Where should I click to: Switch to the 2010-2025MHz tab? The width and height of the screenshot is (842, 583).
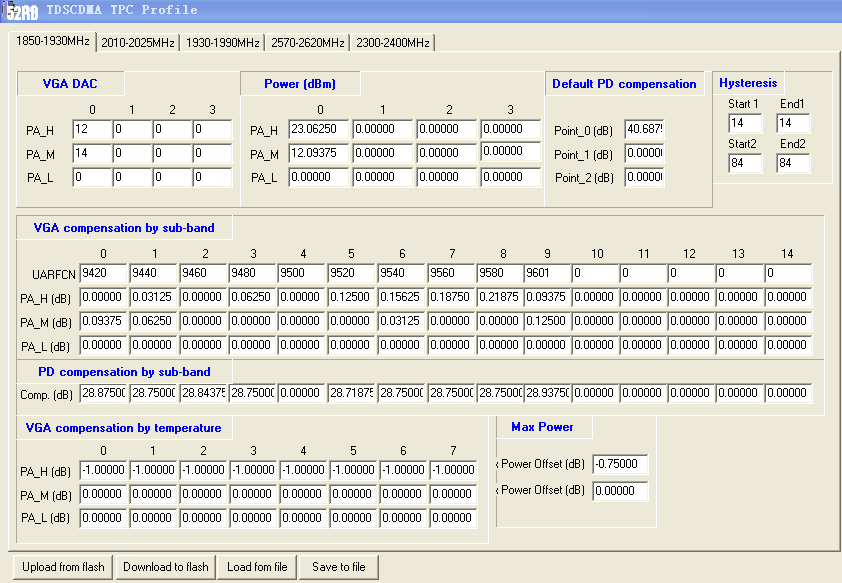138,43
